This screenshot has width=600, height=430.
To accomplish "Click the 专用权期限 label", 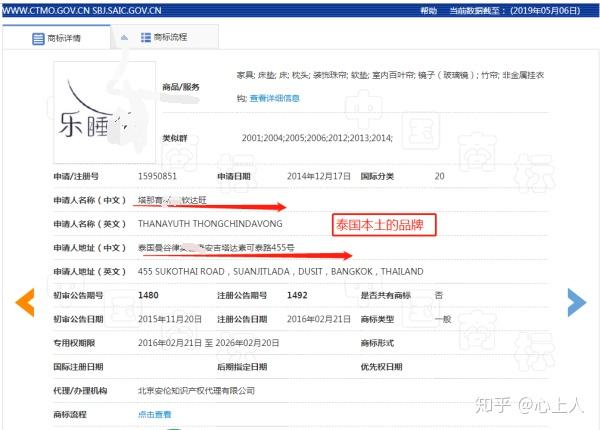I will point(74,343).
